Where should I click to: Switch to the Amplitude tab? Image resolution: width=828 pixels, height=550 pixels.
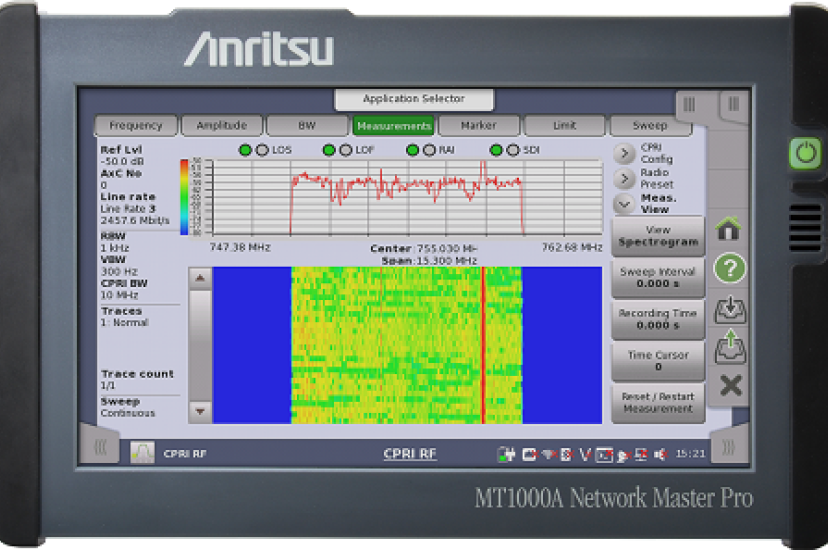222,126
